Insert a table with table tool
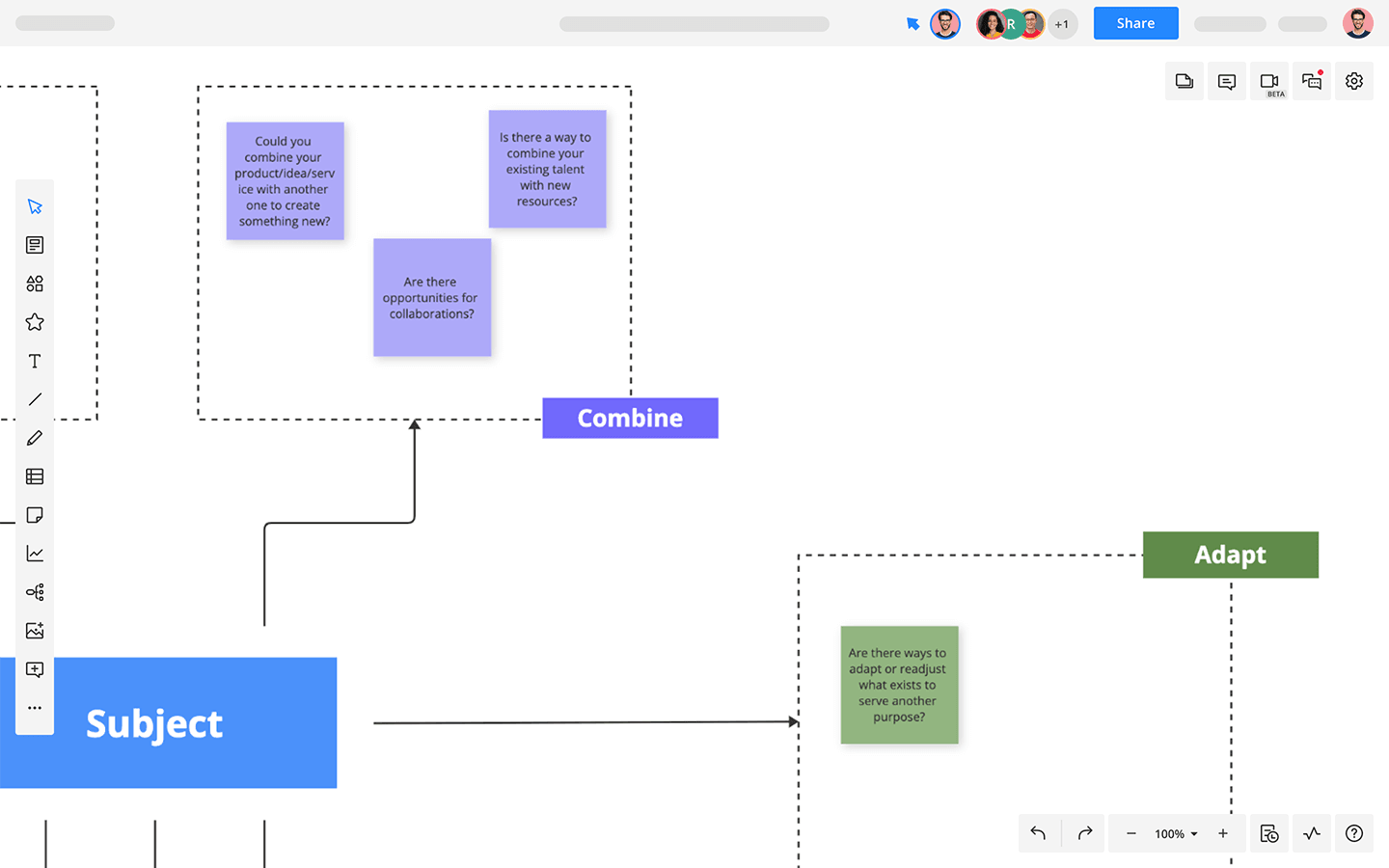This screenshot has height=868, width=1389. [35, 476]
